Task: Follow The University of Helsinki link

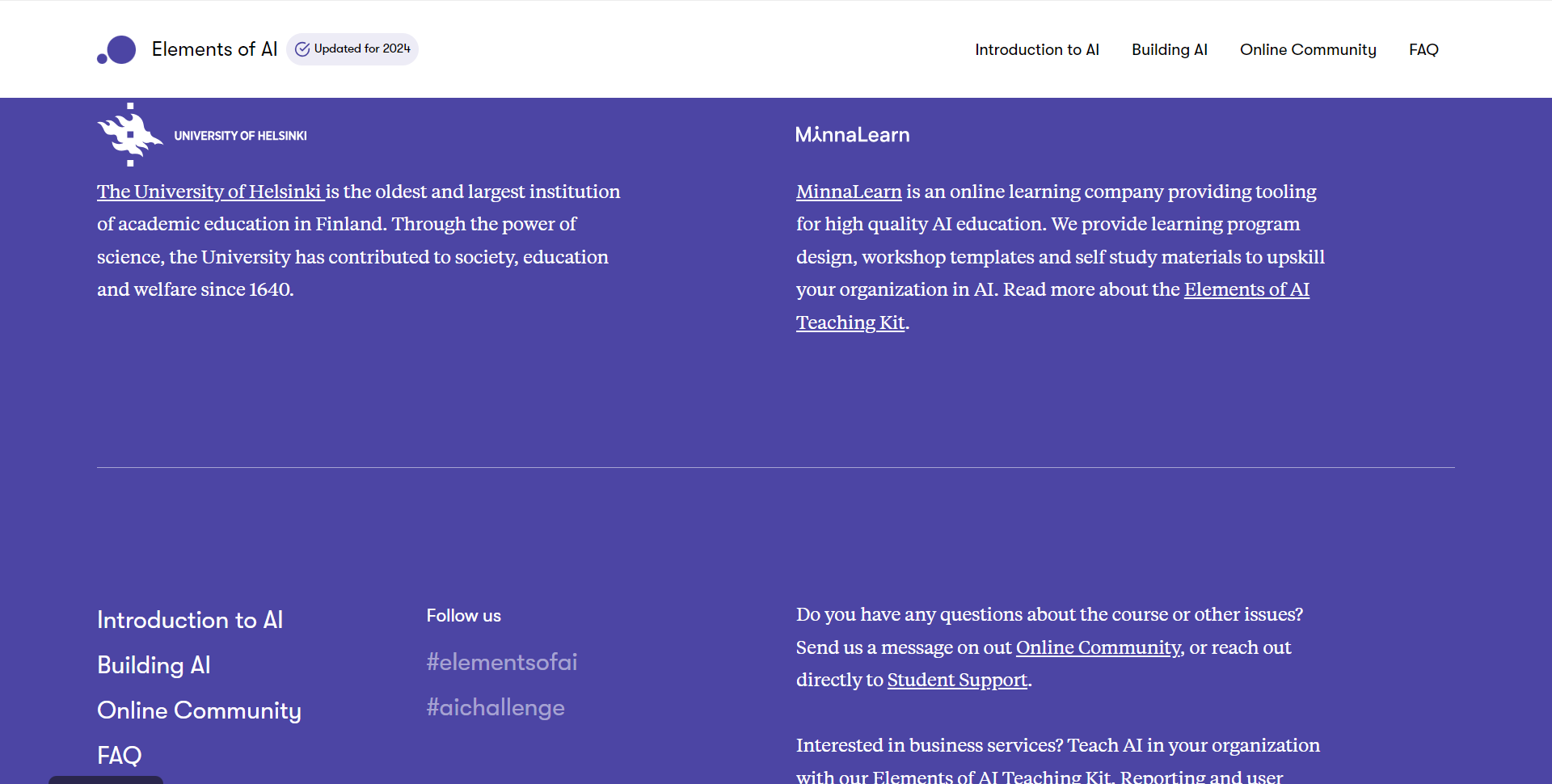Action: (x=209, y=192)
